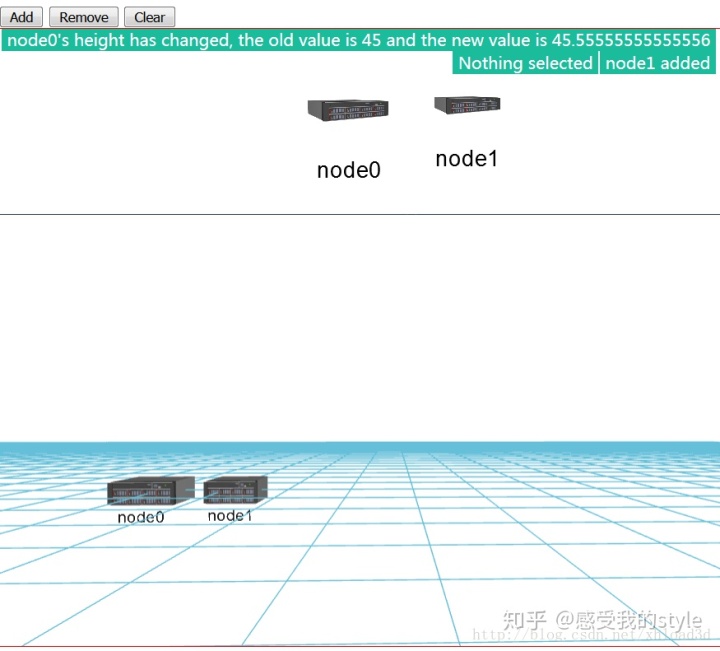The image size is (720, 651).
Task: Click the node0 height changed message
Action: (359, 40)
